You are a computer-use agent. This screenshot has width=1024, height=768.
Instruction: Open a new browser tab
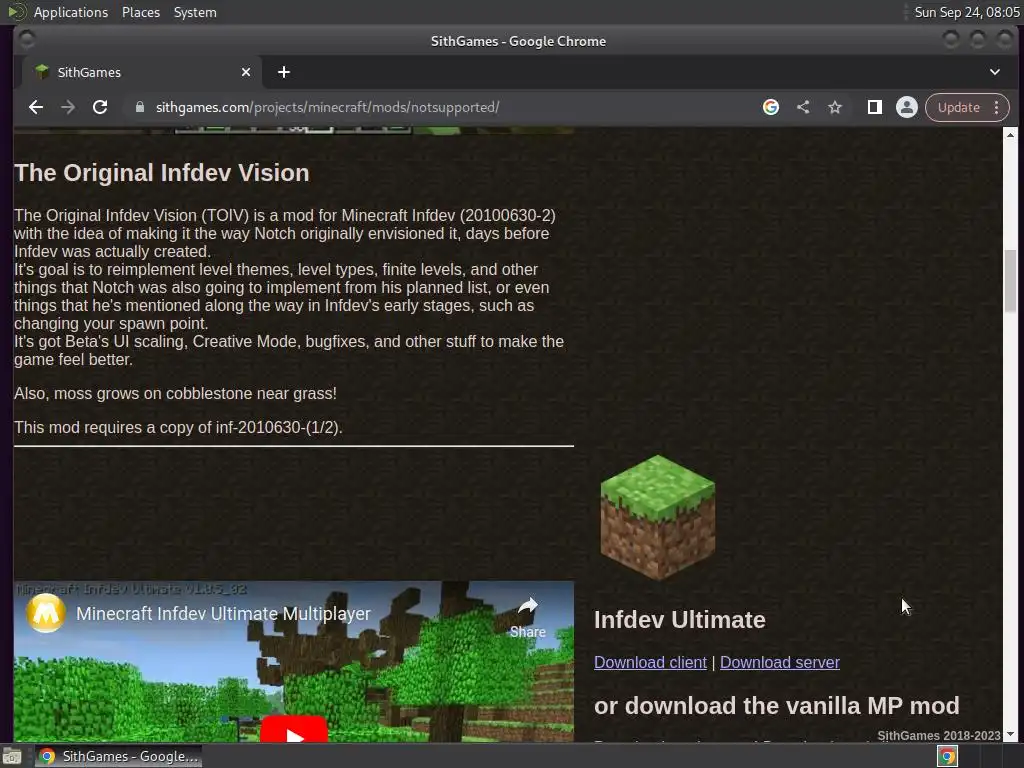tap(283, 72)
